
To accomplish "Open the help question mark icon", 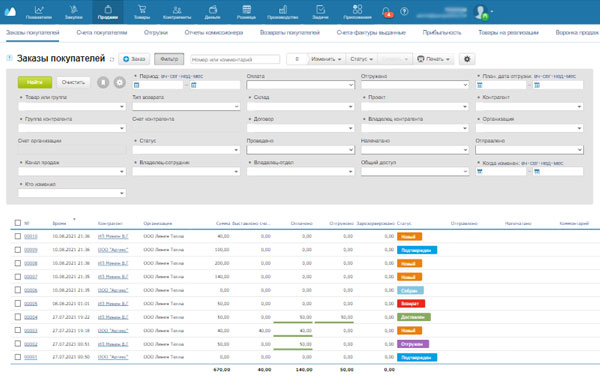I will click(x=404, y=11).
